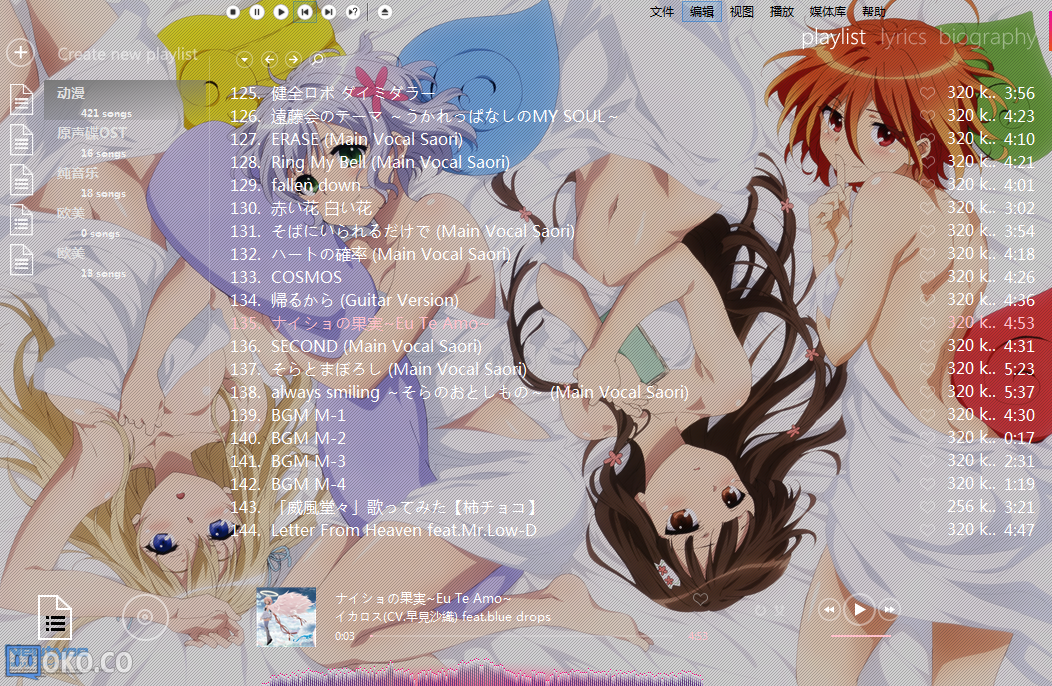Screen dimensions: 1052x686
Task: Click the large round play button at bottom right
Action: [x=859, y=609]
